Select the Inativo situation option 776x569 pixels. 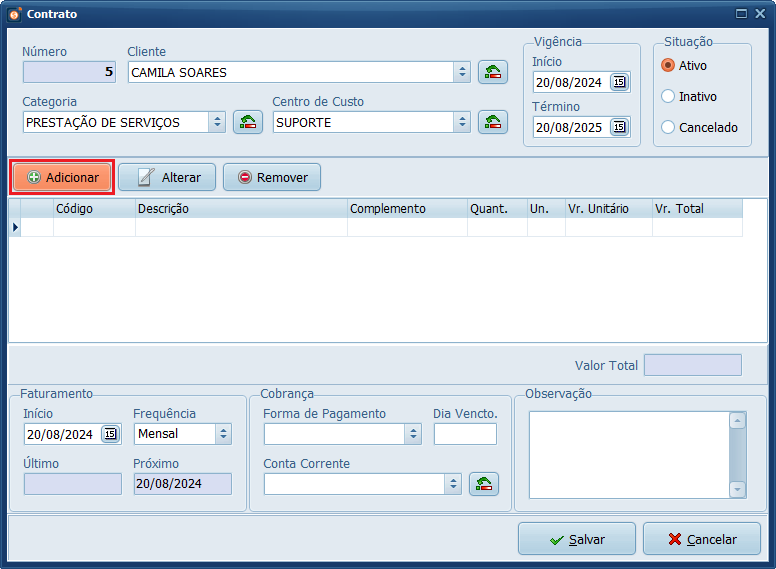(669, 96)
